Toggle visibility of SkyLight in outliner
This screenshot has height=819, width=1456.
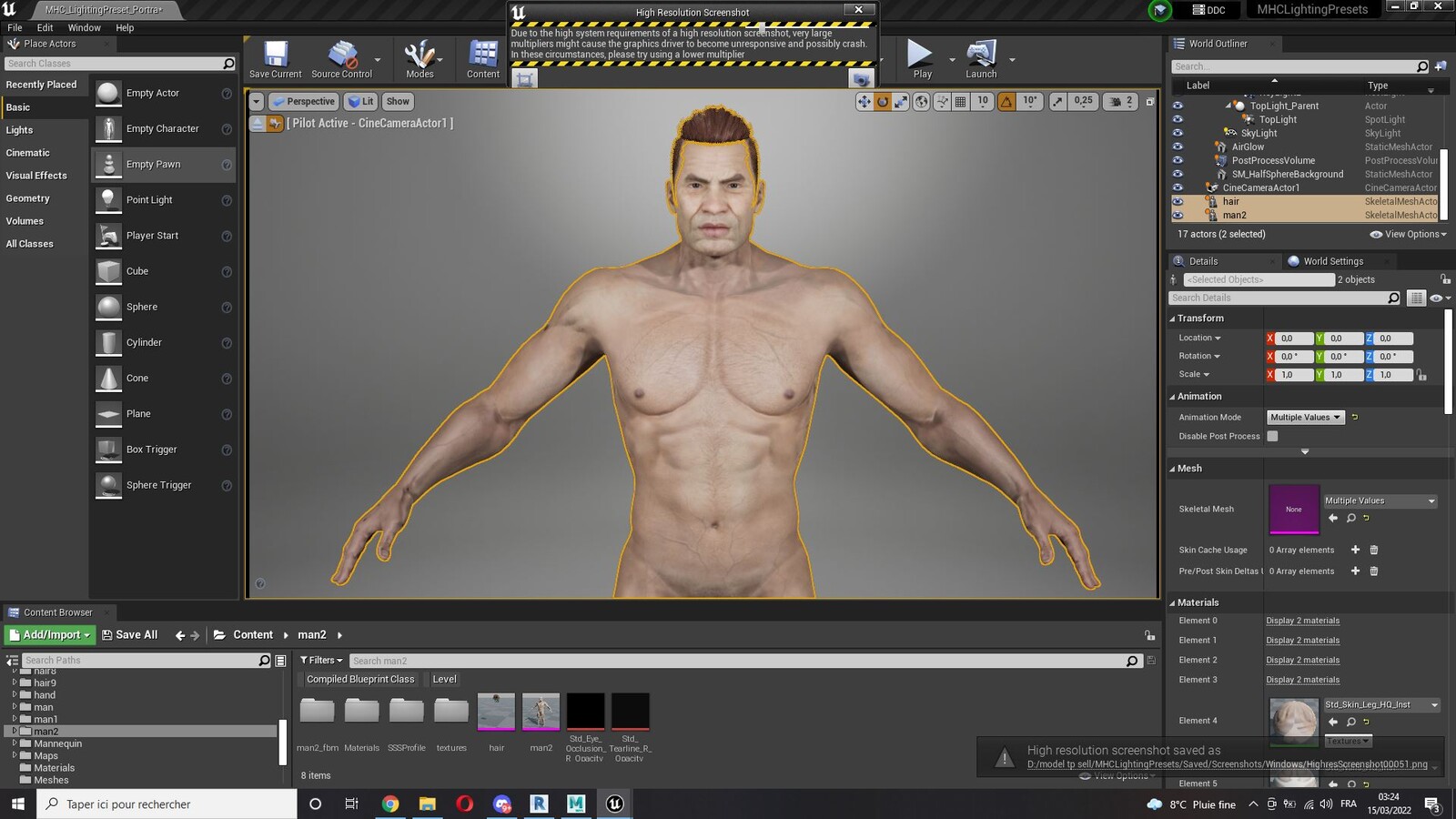[1178, 133]
